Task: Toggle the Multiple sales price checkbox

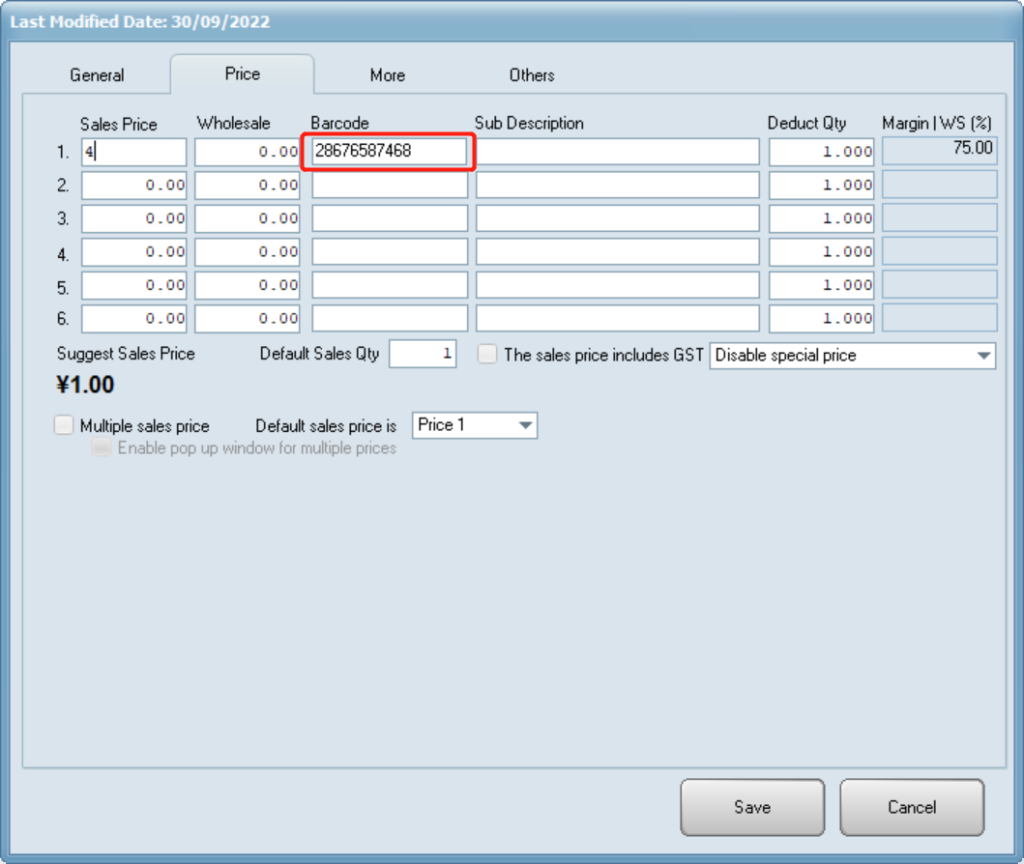Action: (x=64, y=426)
